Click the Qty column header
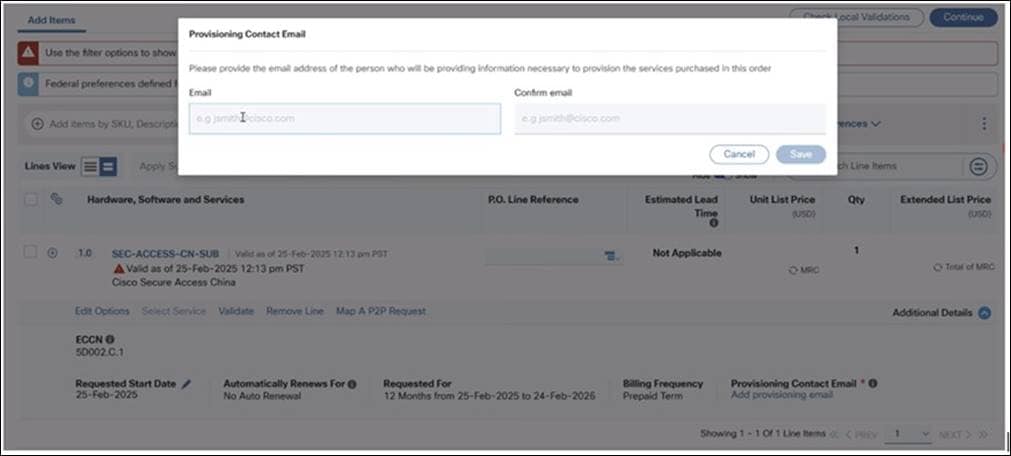 tap(856, 200)
